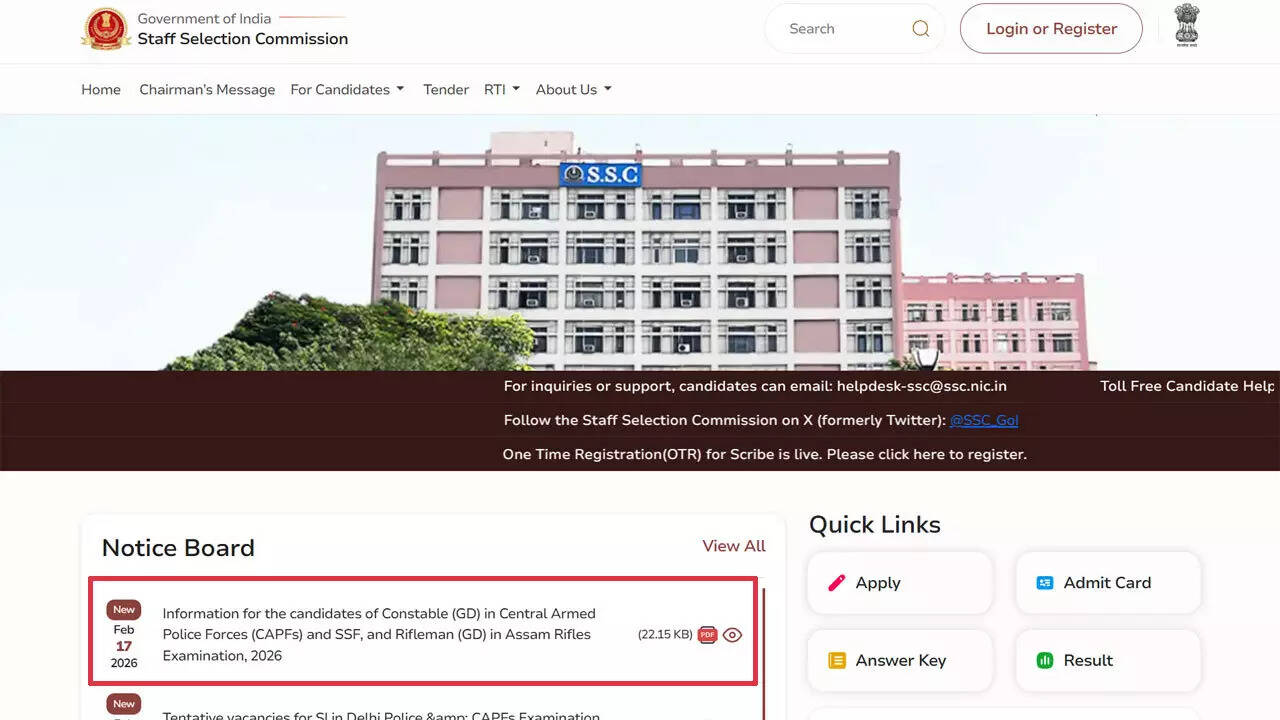Click the eye preview icon beside the PDF
The height and width of the screenshot is (720, 1280).
click(732, 634)
